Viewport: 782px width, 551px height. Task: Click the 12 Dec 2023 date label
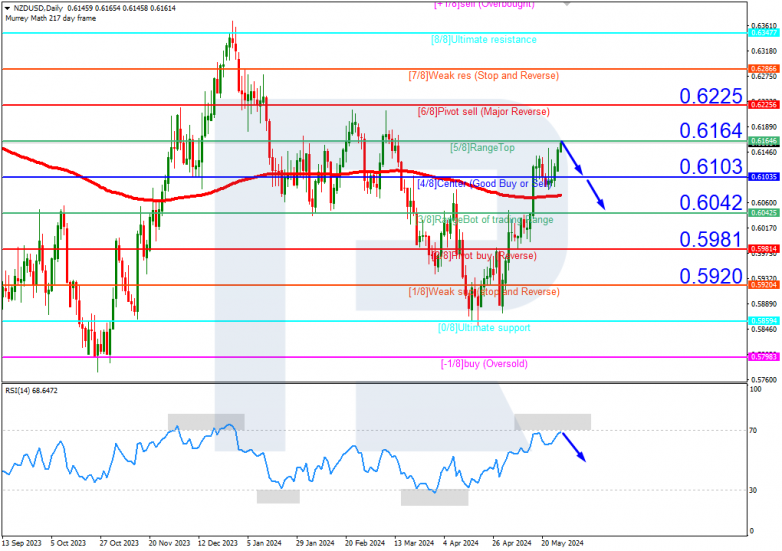(218, 543)
